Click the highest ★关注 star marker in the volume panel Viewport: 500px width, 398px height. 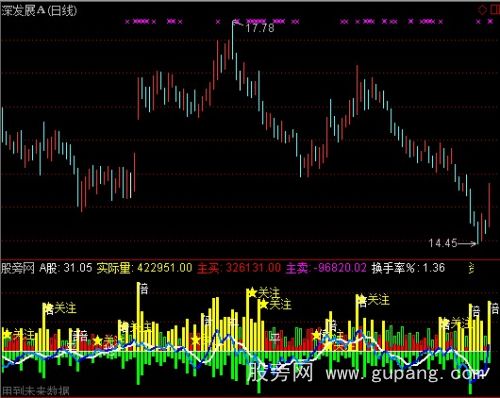(252, 293)
